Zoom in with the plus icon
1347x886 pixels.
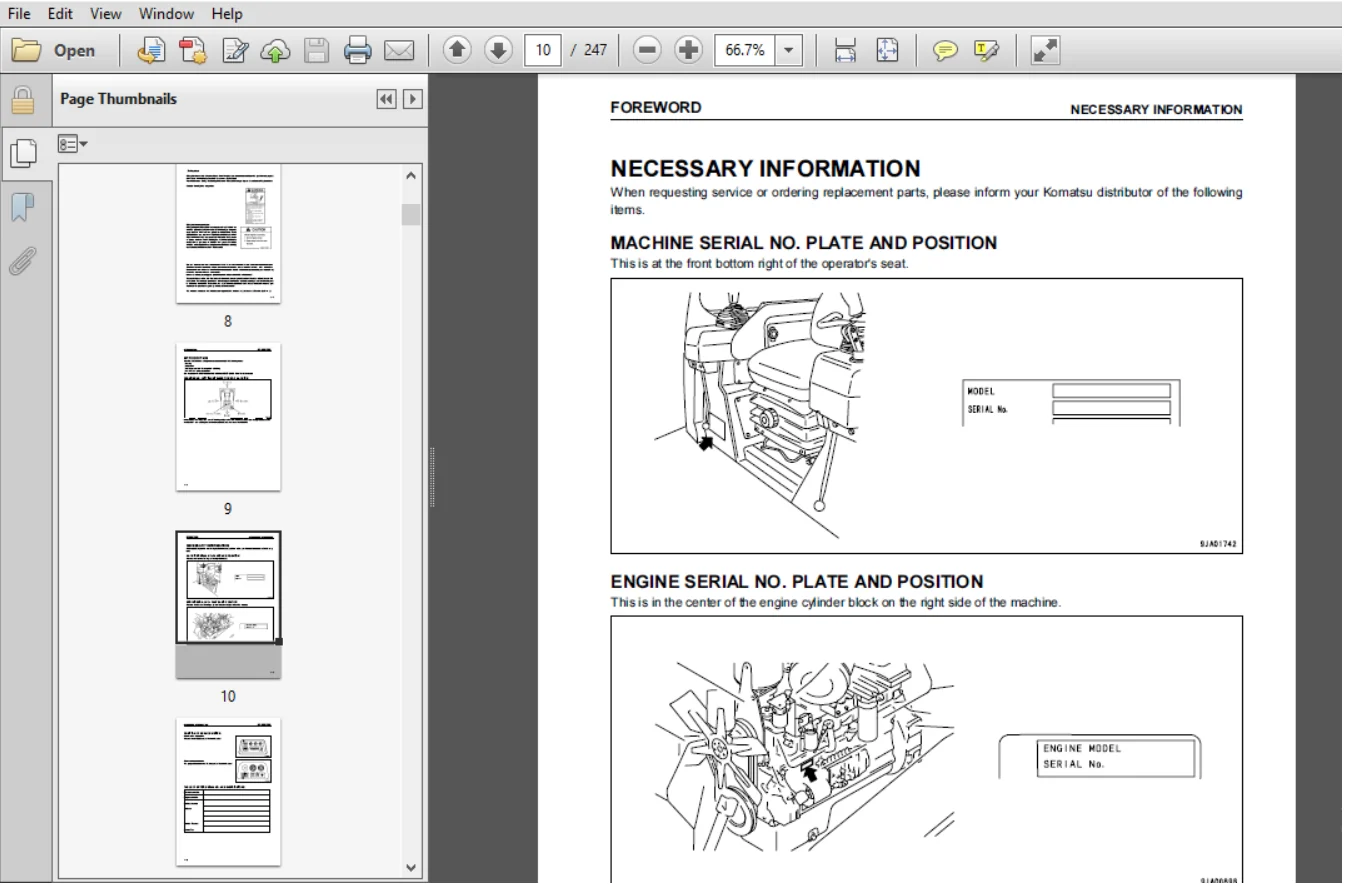point(688,50)
